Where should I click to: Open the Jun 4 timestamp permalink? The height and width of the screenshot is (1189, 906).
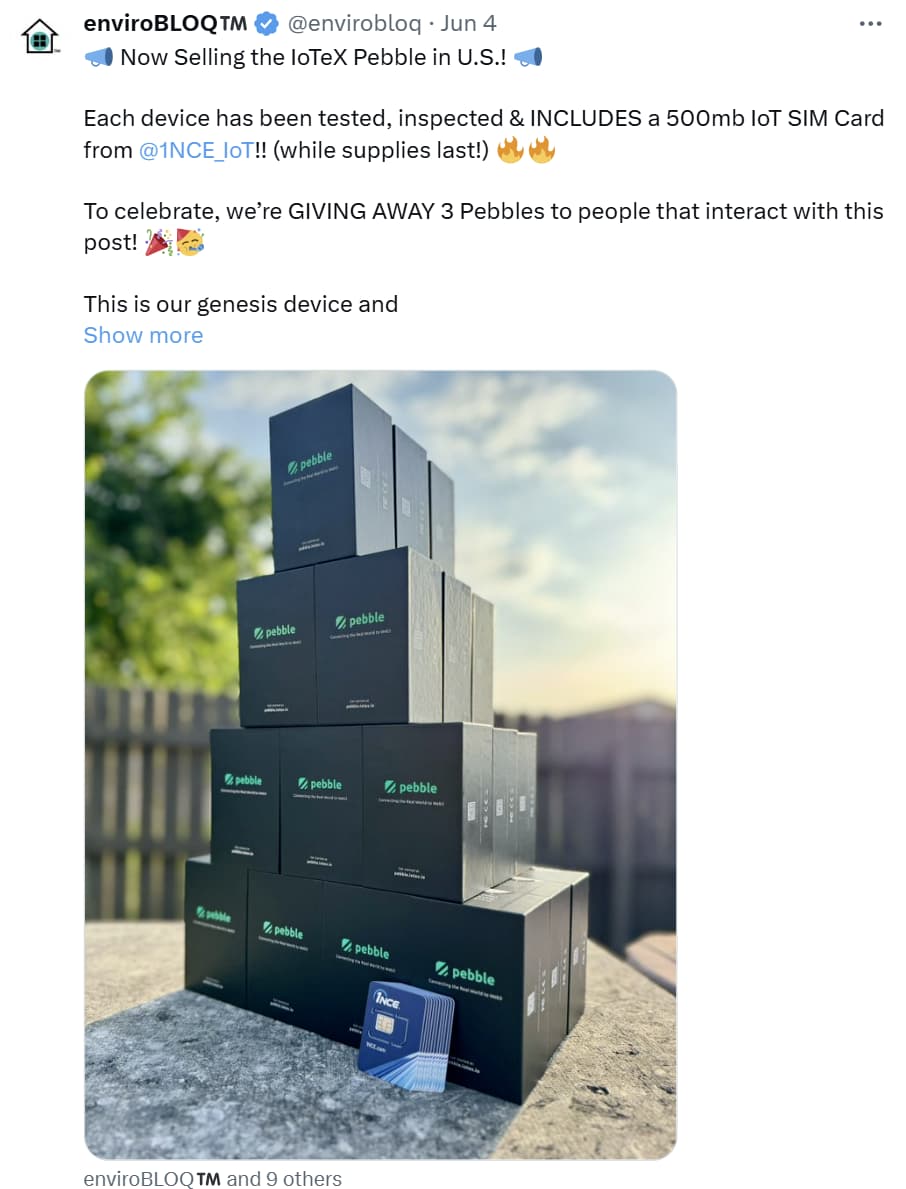[468, 24]
